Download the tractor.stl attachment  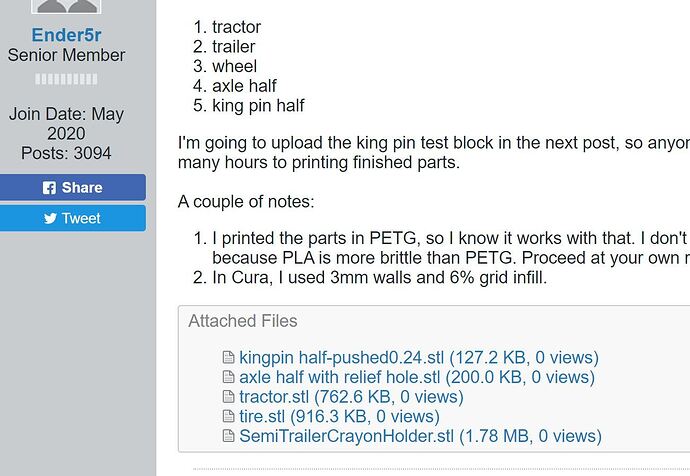coord(274,397)
